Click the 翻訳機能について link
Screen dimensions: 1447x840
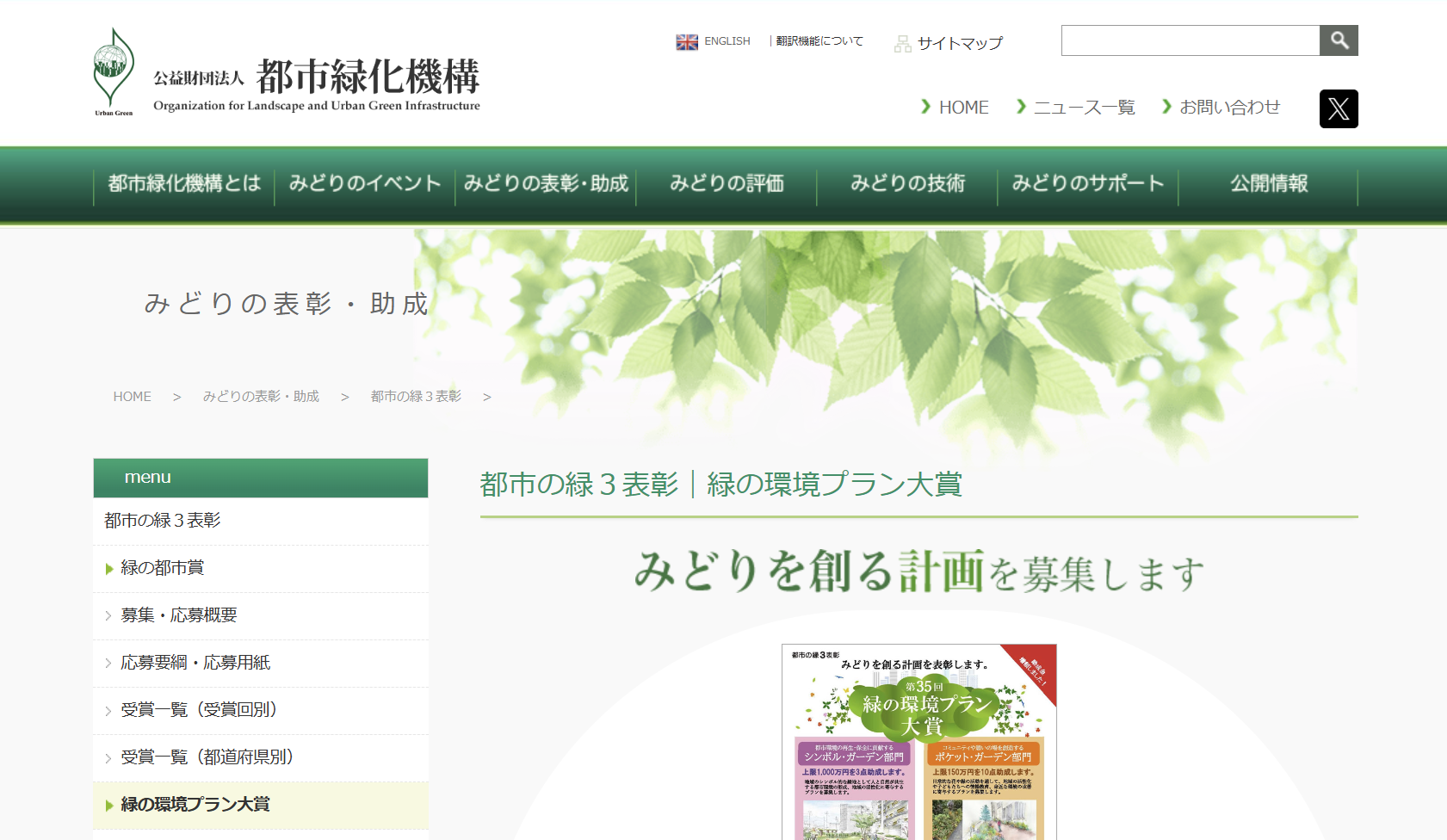[819, 41]
